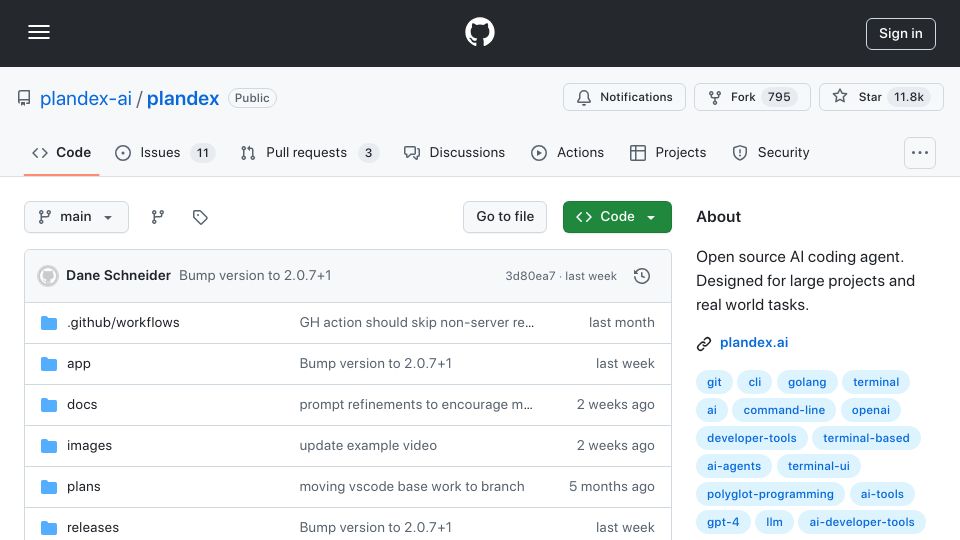Open 'GH action should skip non-server' commit message
The width and height of the screenshot is (960, 540).
[x=416, y=323]
